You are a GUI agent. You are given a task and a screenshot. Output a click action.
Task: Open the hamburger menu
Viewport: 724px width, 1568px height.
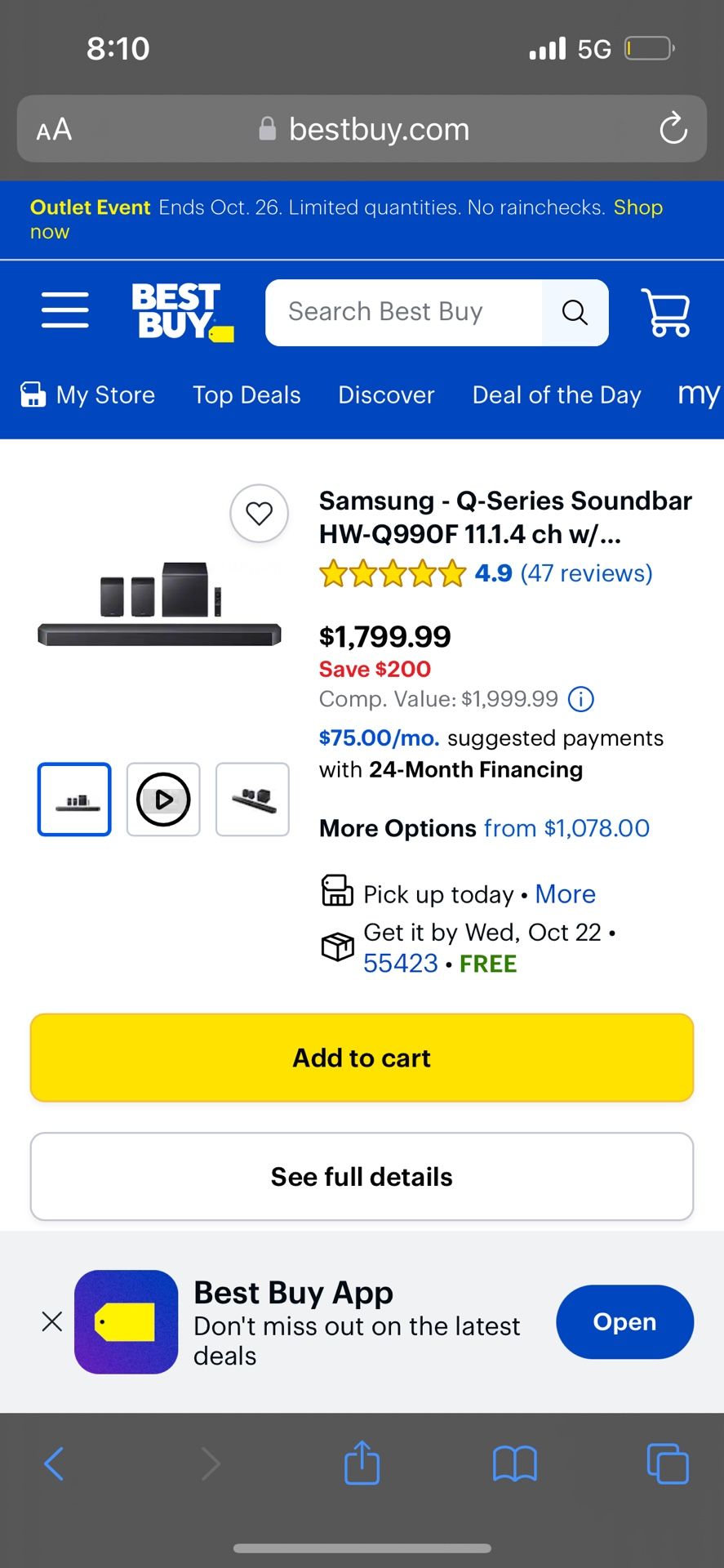coord(64,310)
